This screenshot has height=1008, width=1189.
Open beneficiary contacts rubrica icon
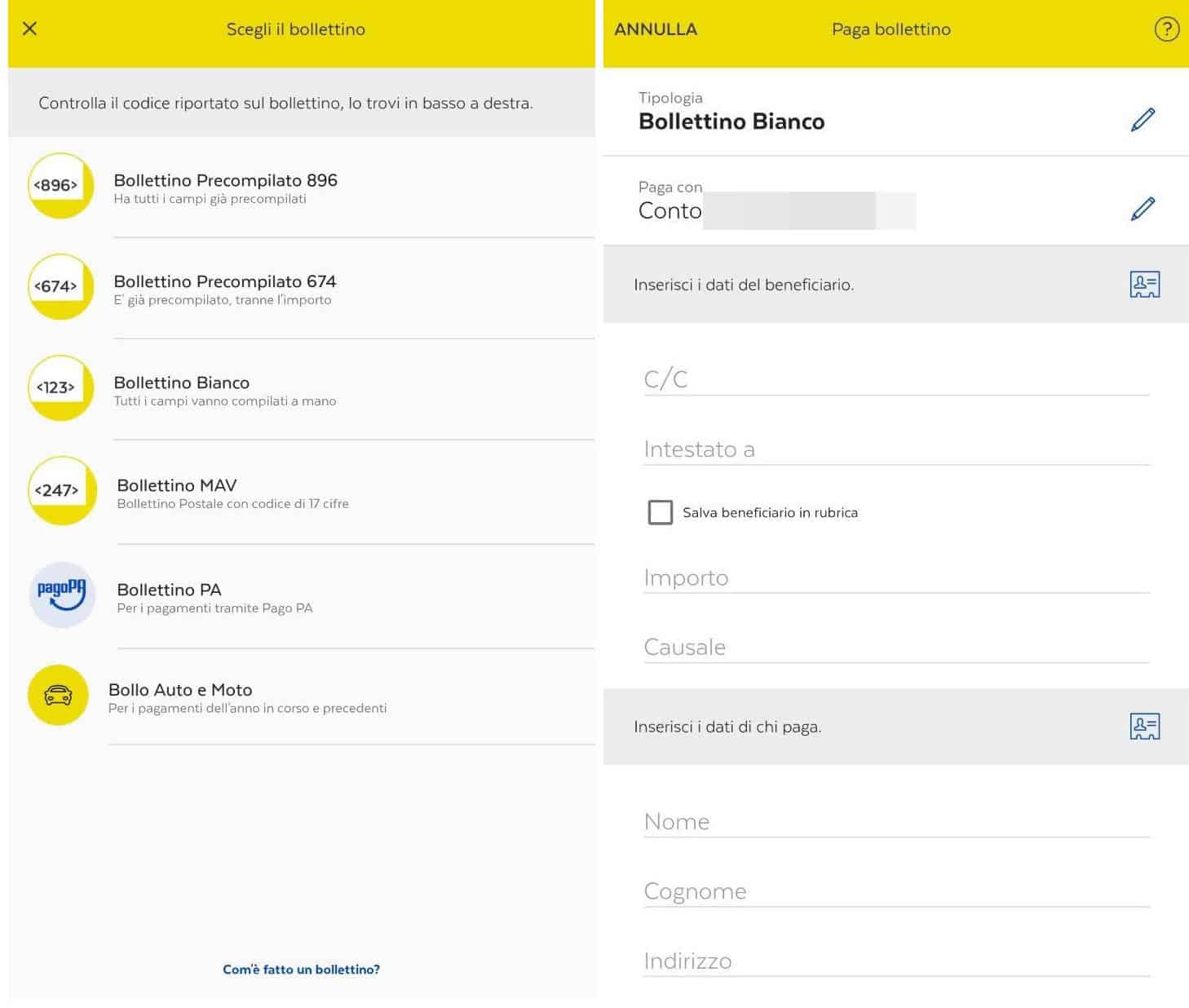click(x=1145, y=284)
